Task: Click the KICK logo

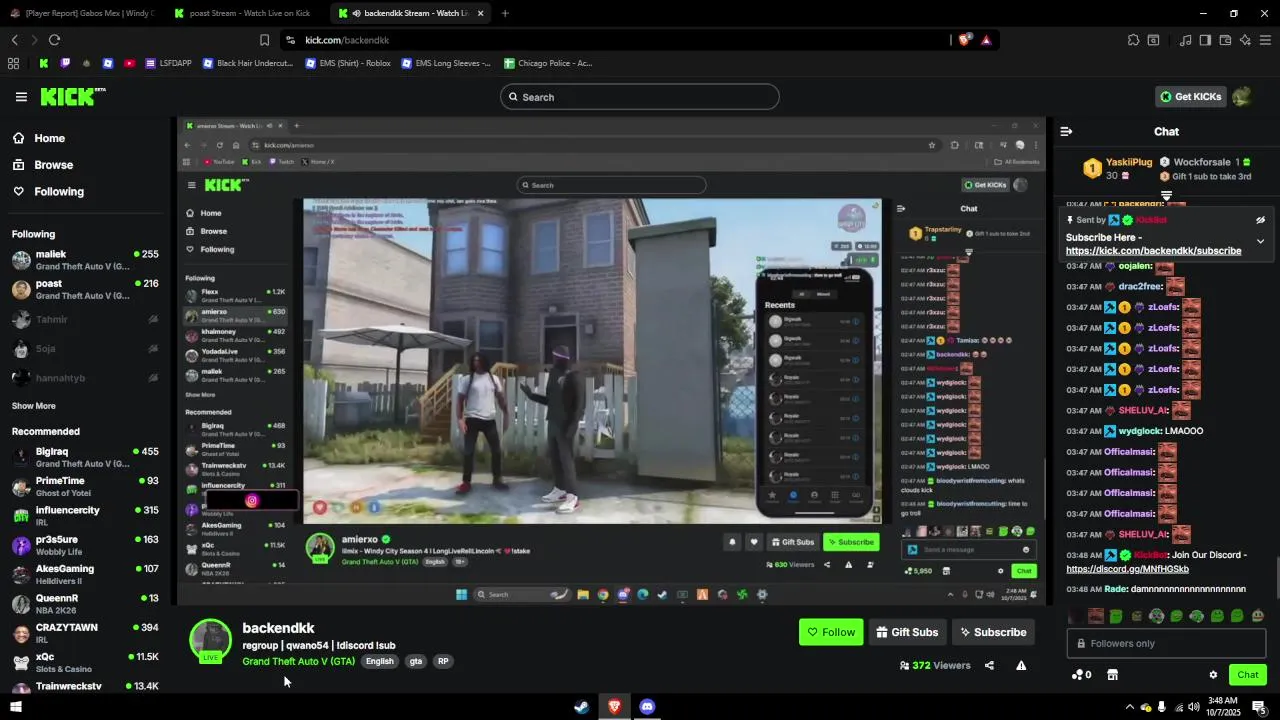Action: [72, 97]
